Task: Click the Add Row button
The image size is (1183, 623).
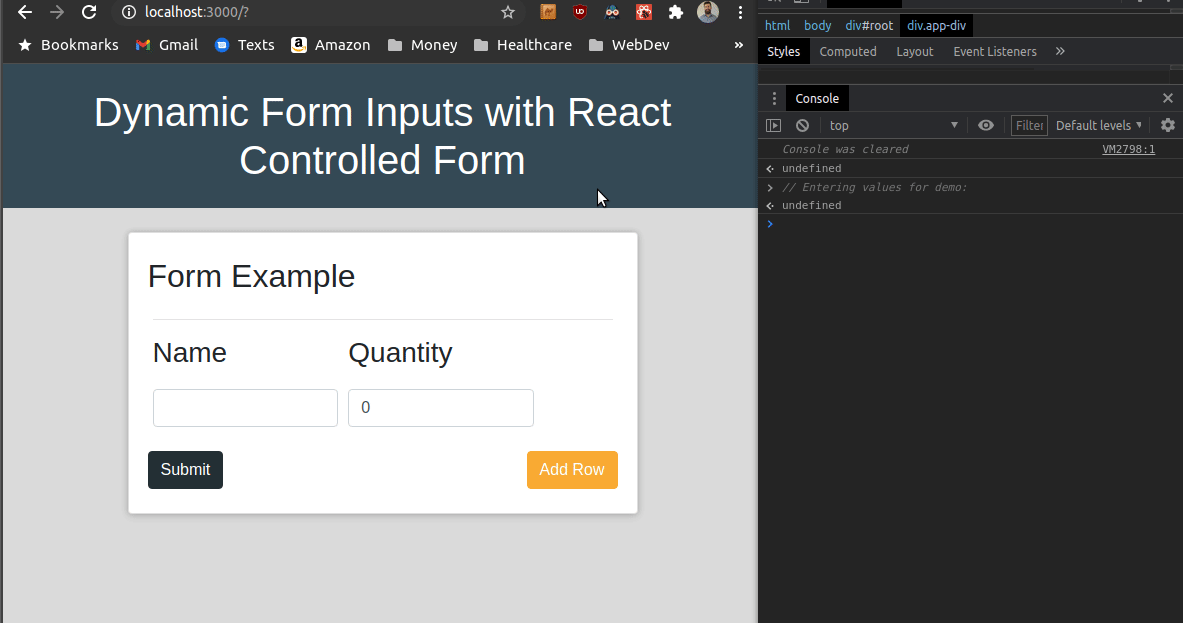Action: [572, 470]
